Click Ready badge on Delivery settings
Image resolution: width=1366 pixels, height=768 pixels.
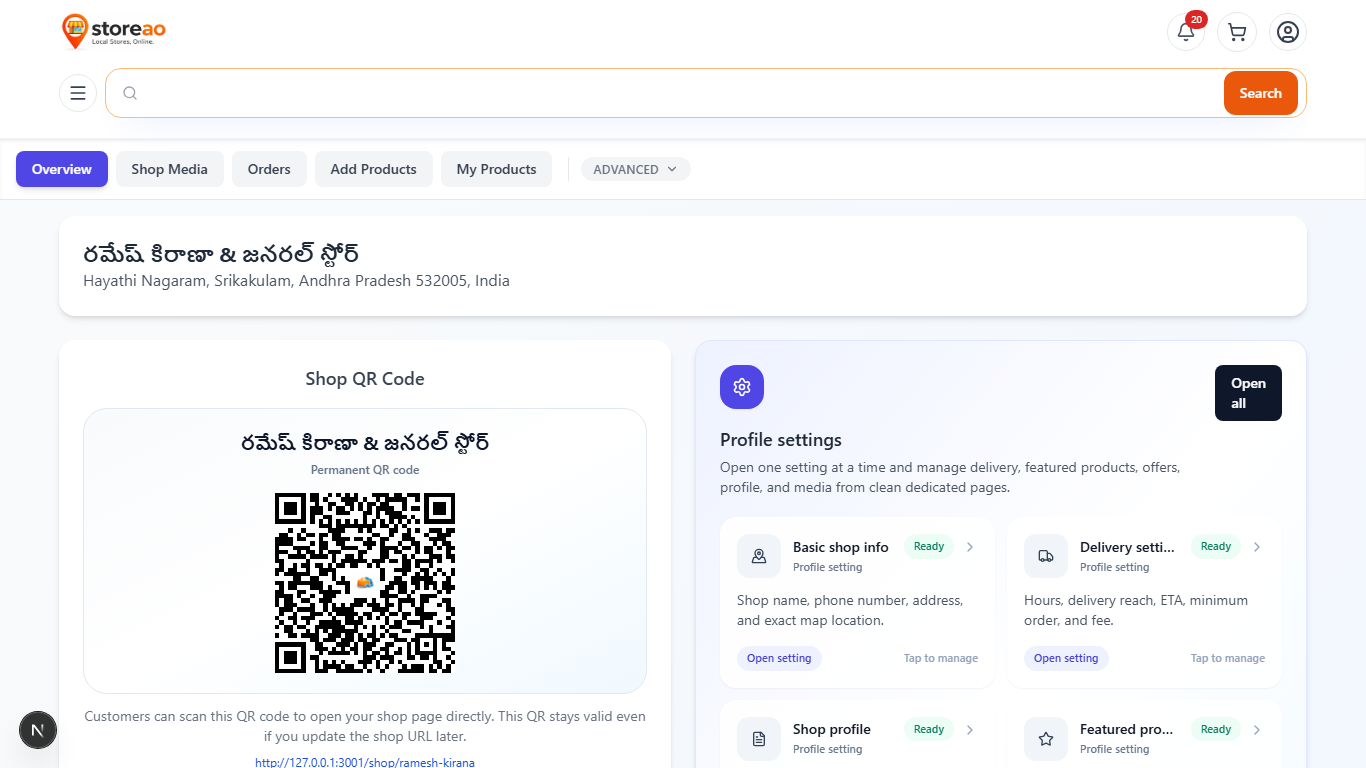click(1216, 546)
